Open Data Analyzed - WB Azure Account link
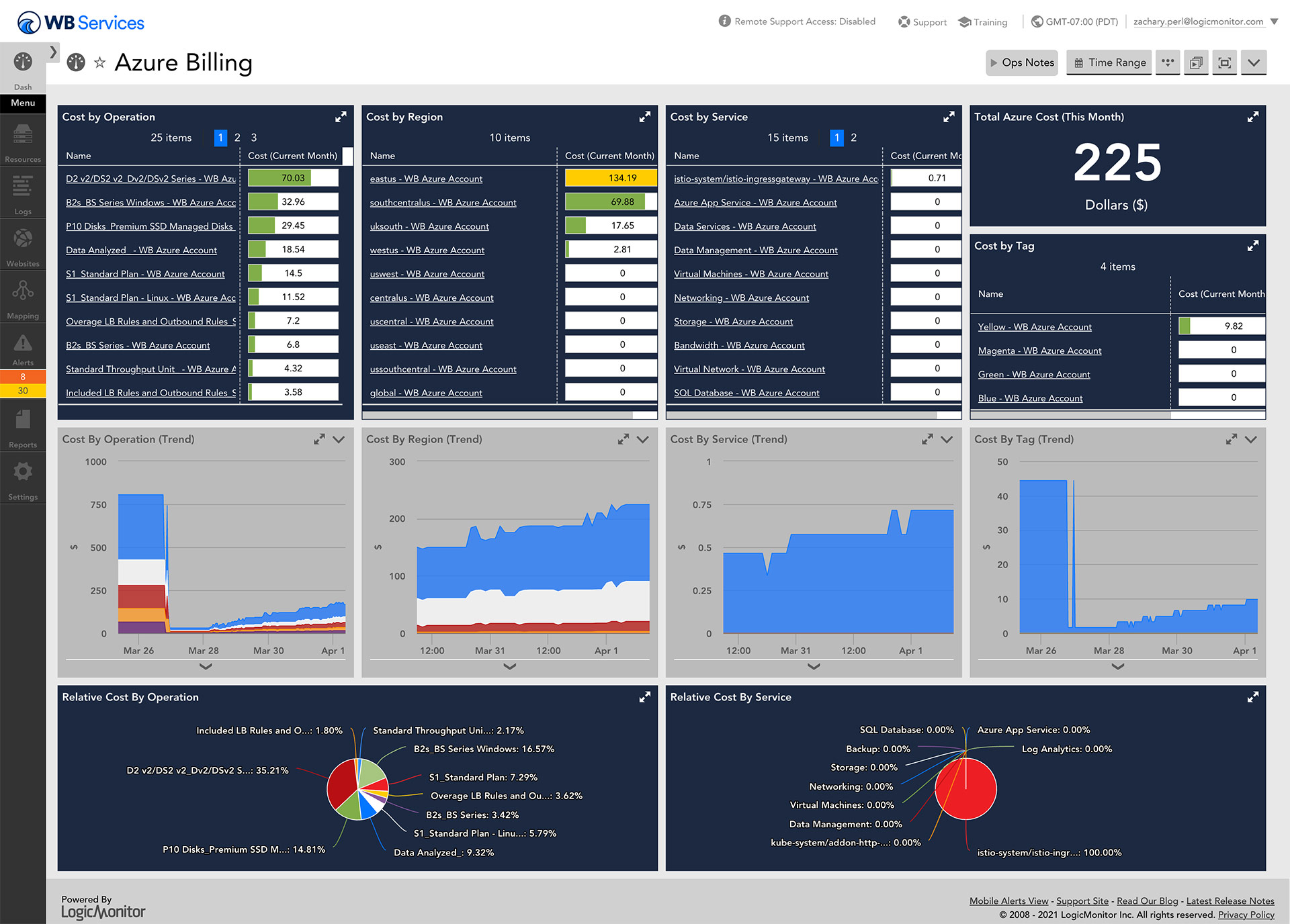 (141, 250)
